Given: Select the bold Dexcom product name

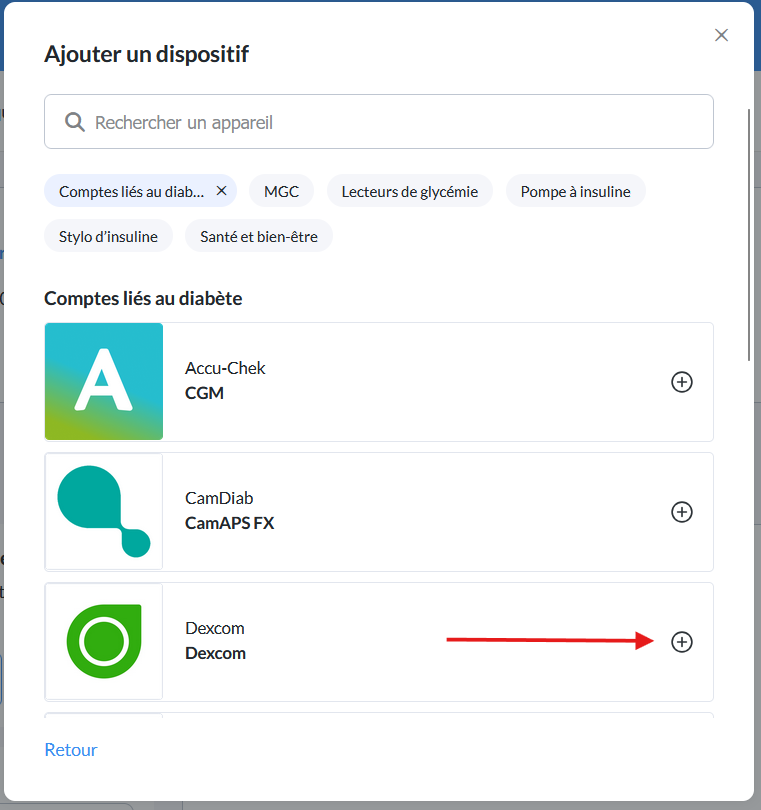Looking at the screenshot, I should (x=215, y=653).
